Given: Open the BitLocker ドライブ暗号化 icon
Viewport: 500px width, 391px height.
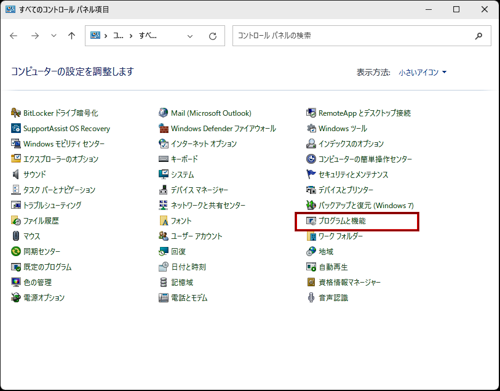Looking at the screenshot, I should (x=16, y=113).
